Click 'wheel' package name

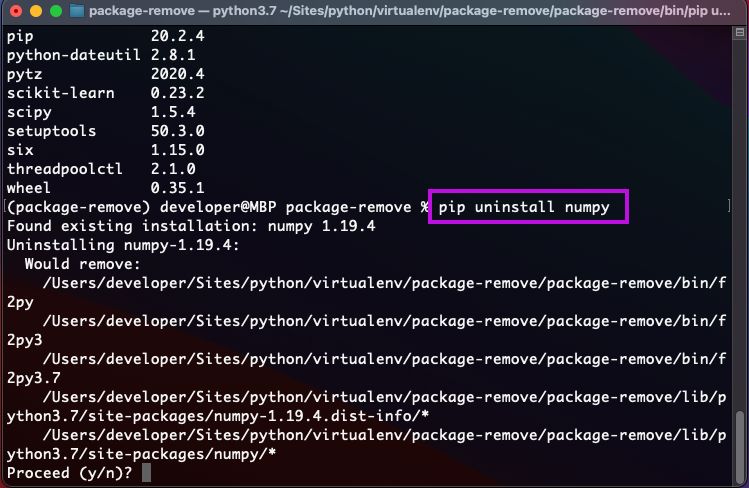pyautogui.click(x=29, y=188)
